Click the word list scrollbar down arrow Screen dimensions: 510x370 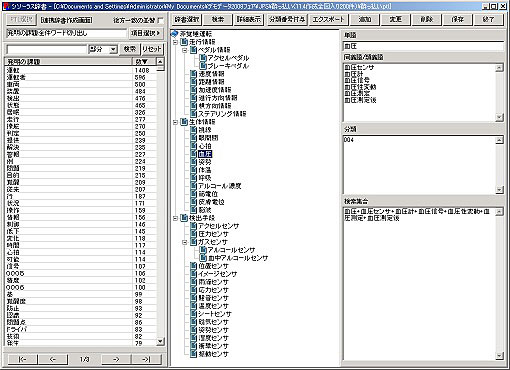[x=160, y=341]
